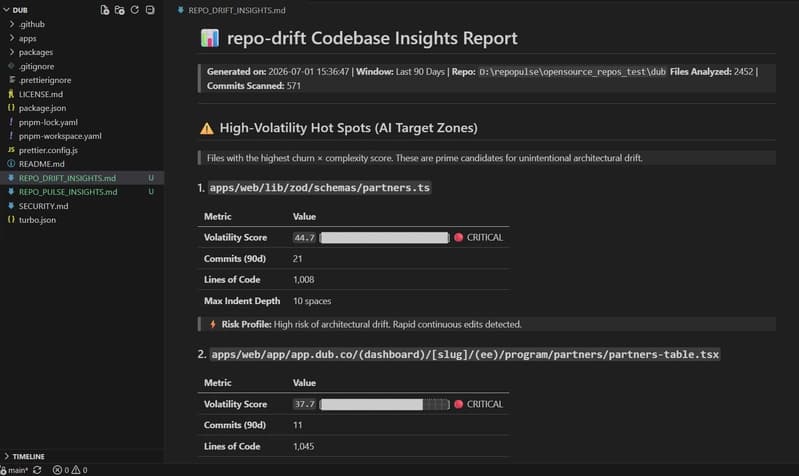Open turbo.json file

pos(37,220)
